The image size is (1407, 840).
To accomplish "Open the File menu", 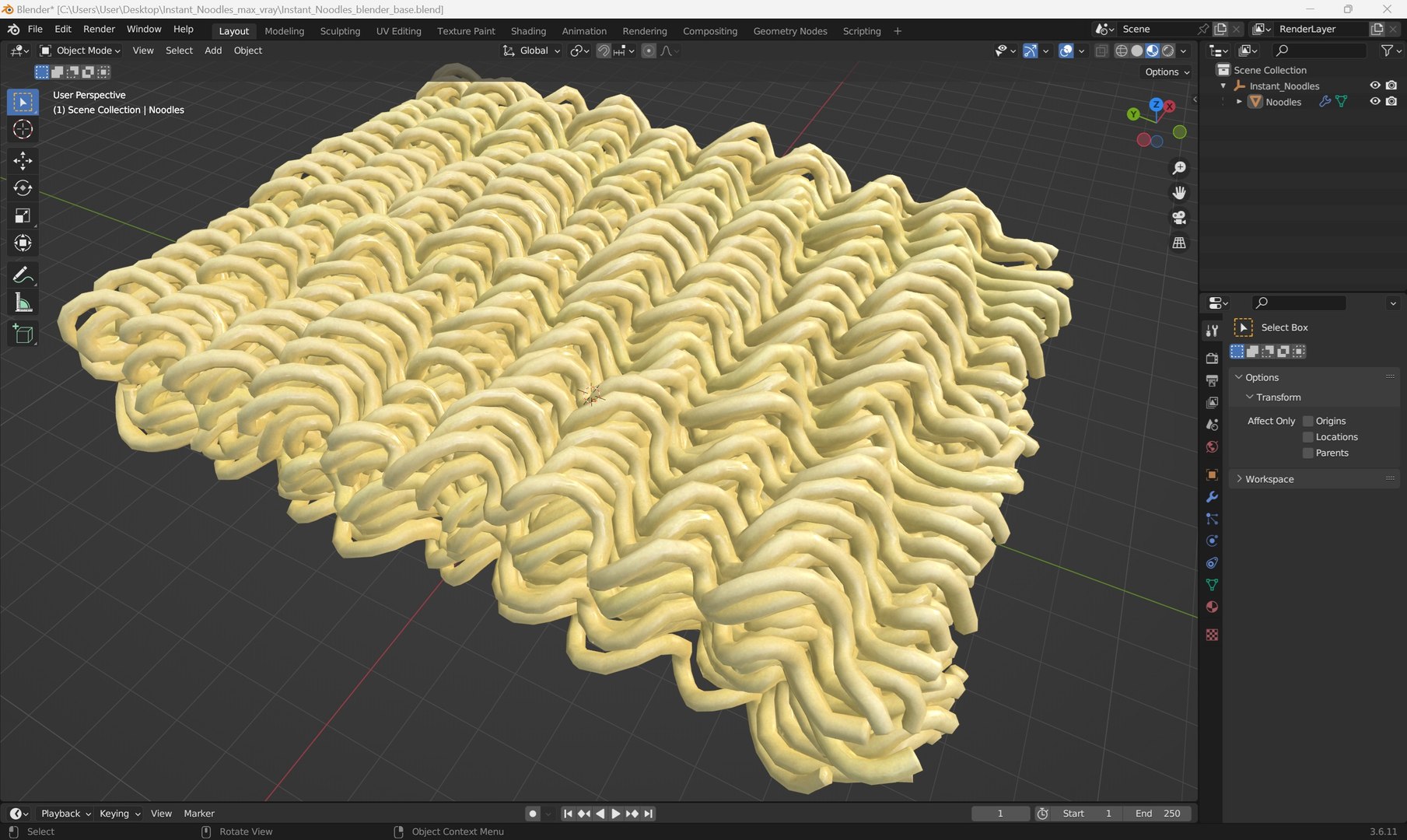I will click(35, 29).
